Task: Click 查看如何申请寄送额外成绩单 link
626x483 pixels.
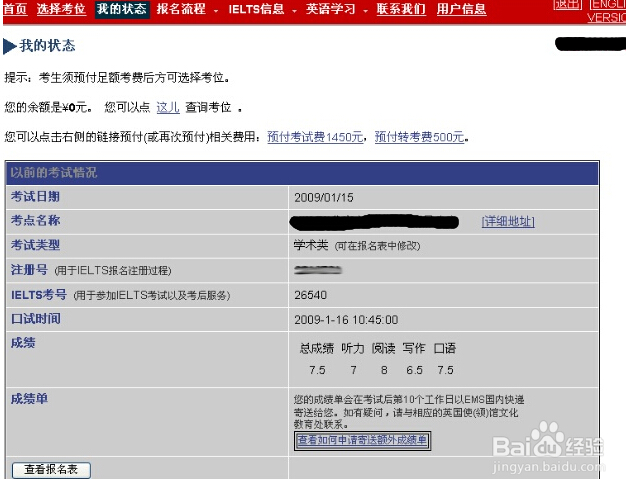Action: [363, 440]
